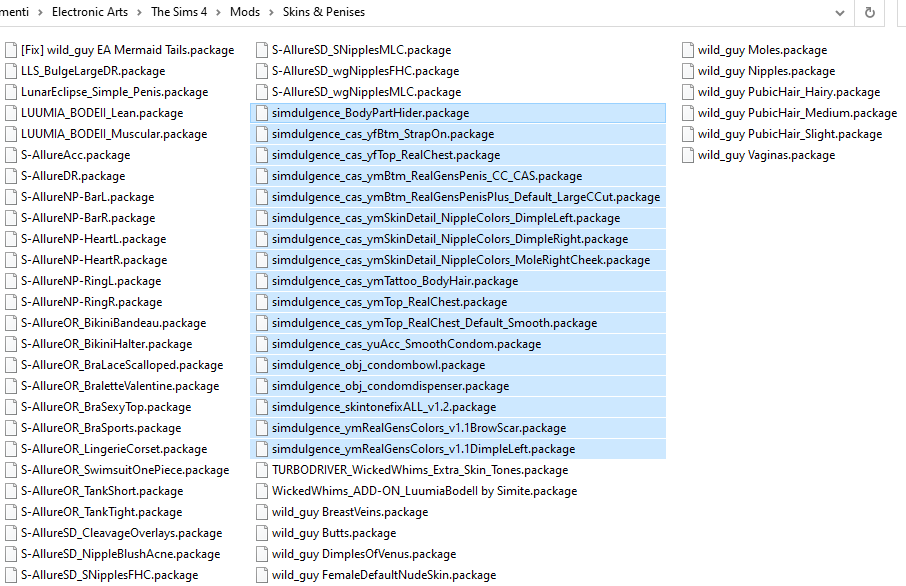Select [Fix] wild_guy EA Mermaid Tails.package
The image size is (906, 586).
tap(128, 50)
